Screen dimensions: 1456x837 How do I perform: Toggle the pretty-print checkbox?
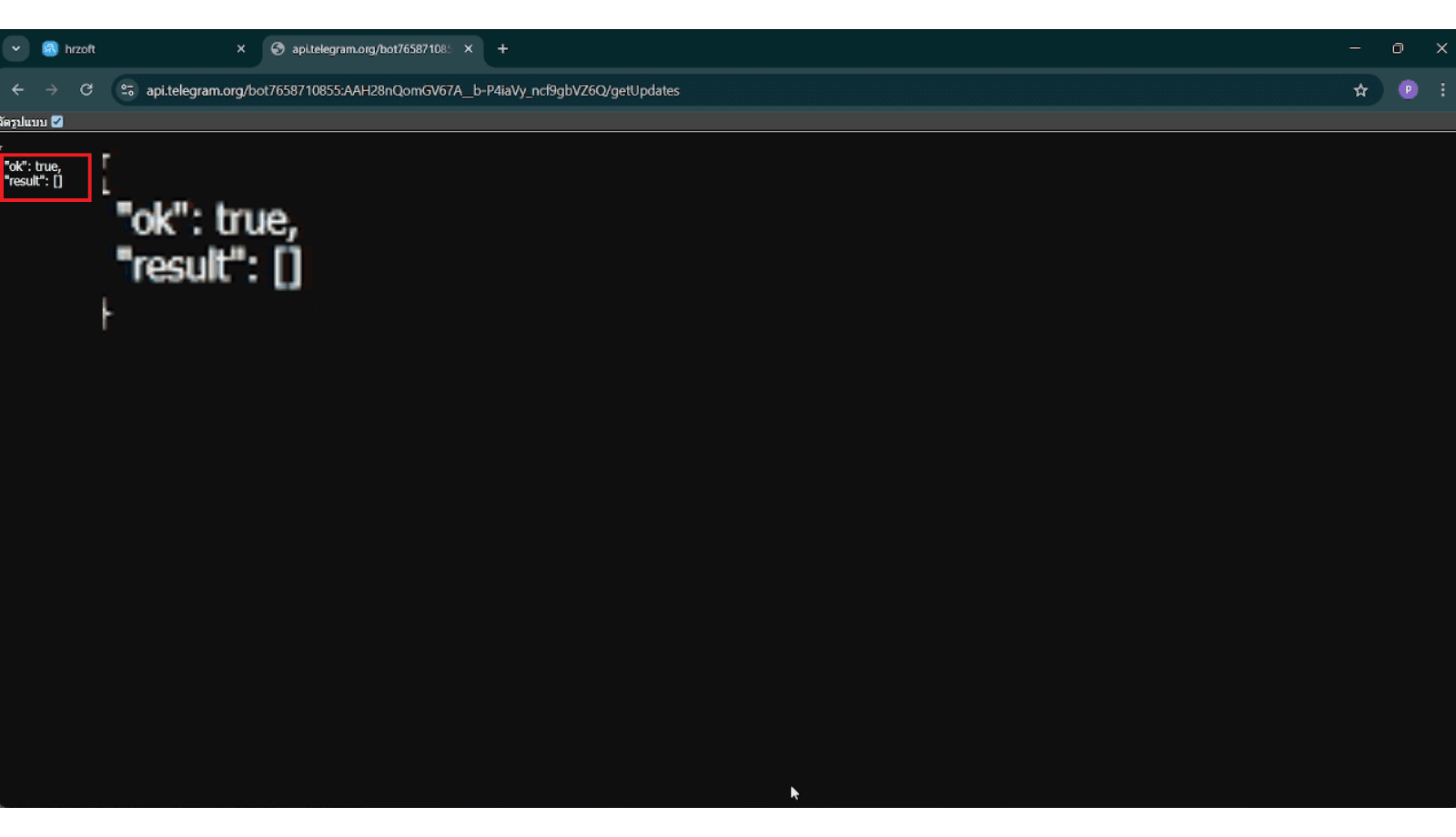coord(57,122)
